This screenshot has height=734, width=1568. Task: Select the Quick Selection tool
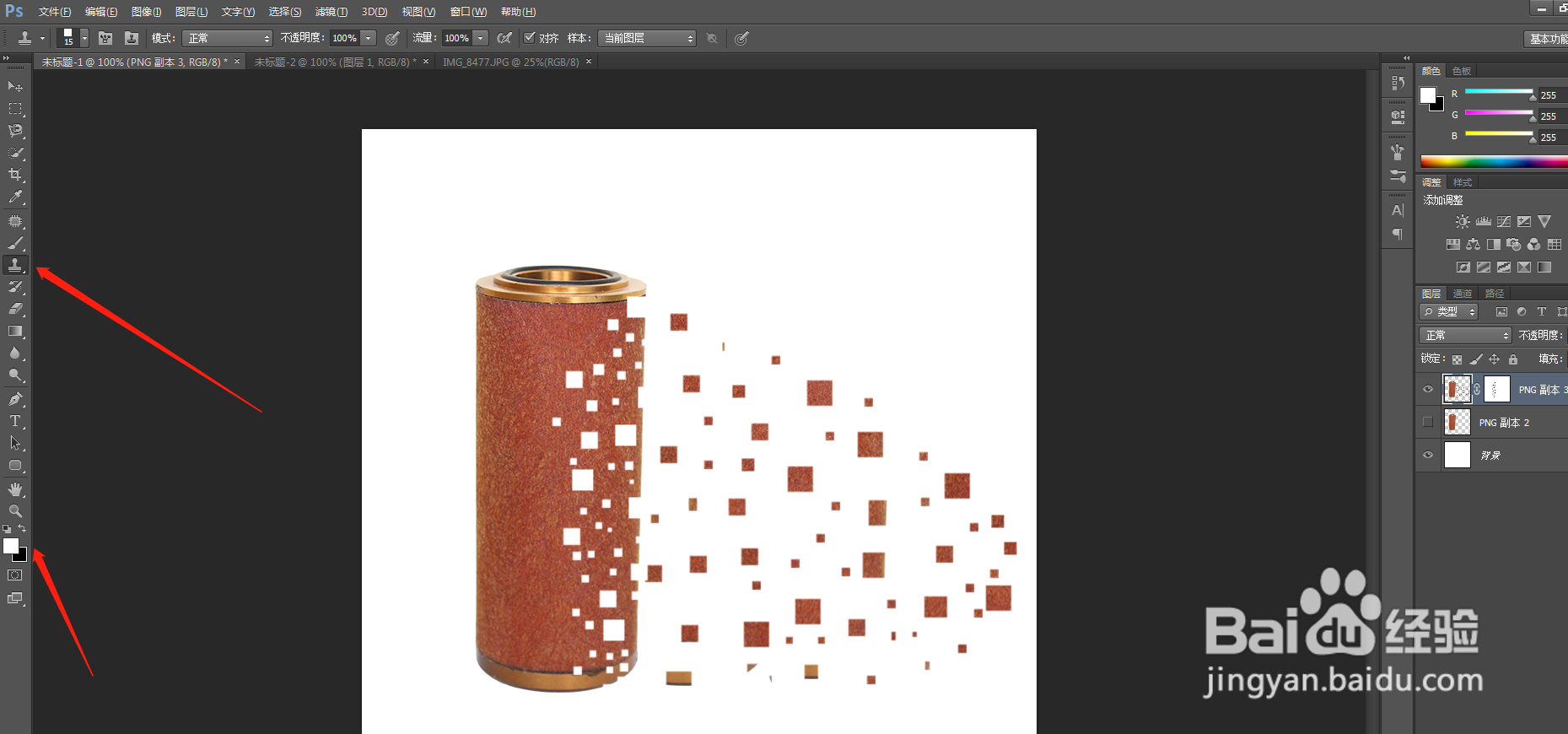tap(15, 153)
